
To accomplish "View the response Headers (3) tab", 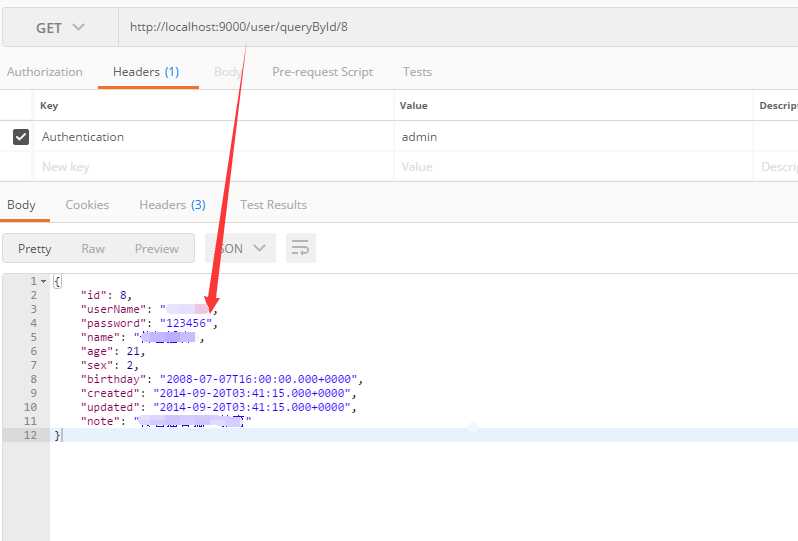I will [x=172, y=205].
